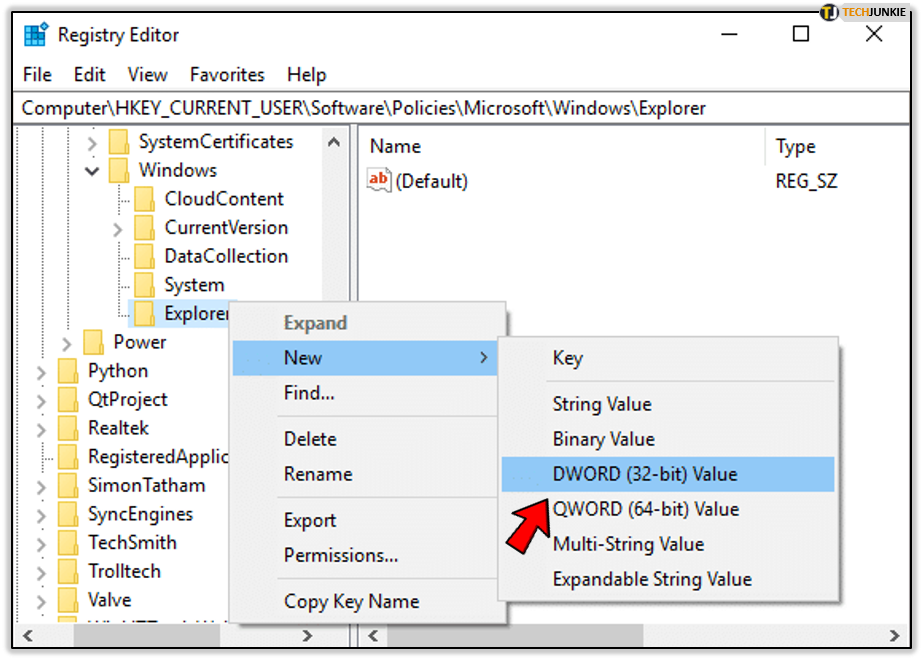Expand the SystemCertificates key

[x=92, y=143]
